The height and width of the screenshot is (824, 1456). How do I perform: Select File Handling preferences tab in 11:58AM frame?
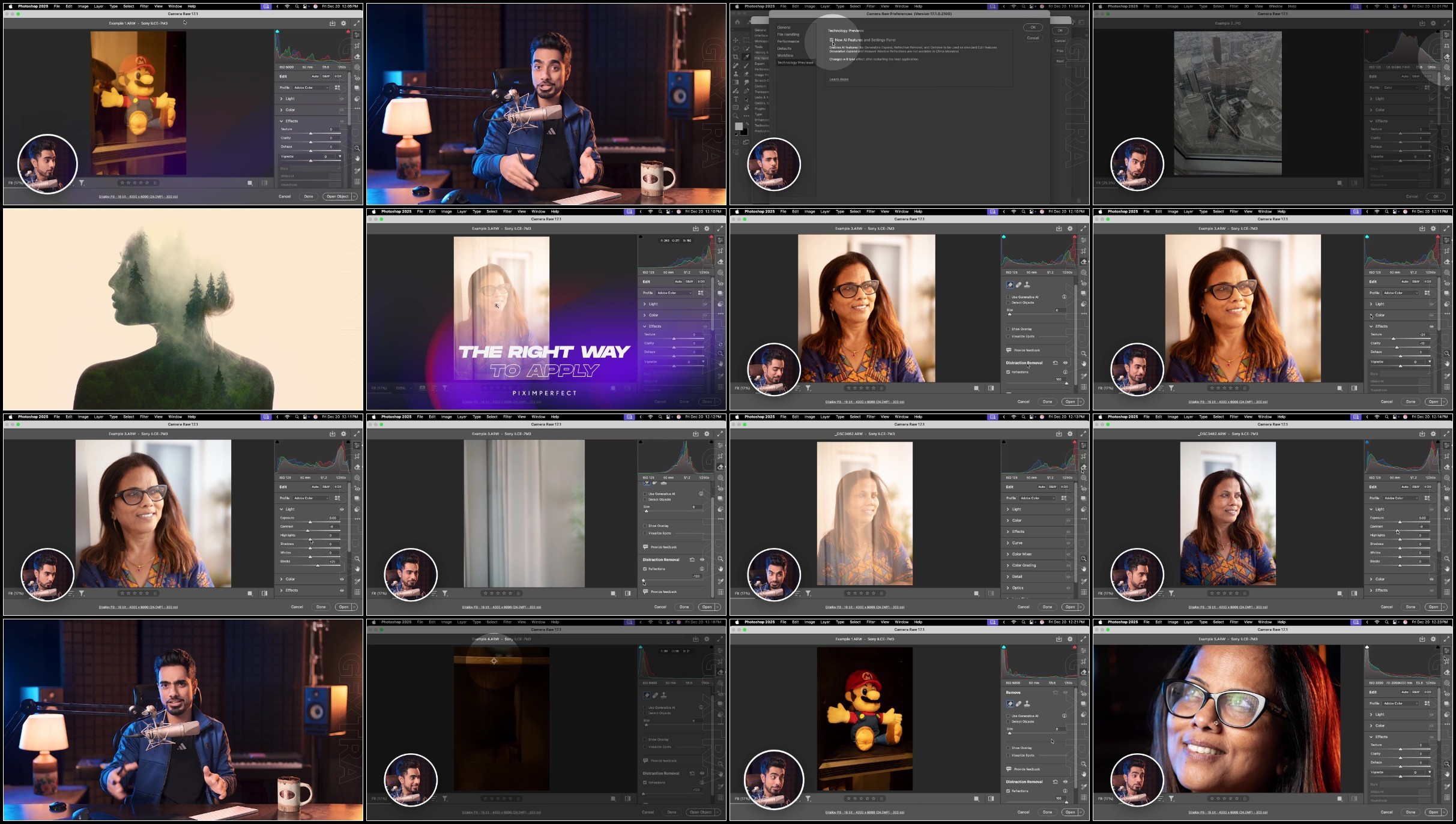788,35
